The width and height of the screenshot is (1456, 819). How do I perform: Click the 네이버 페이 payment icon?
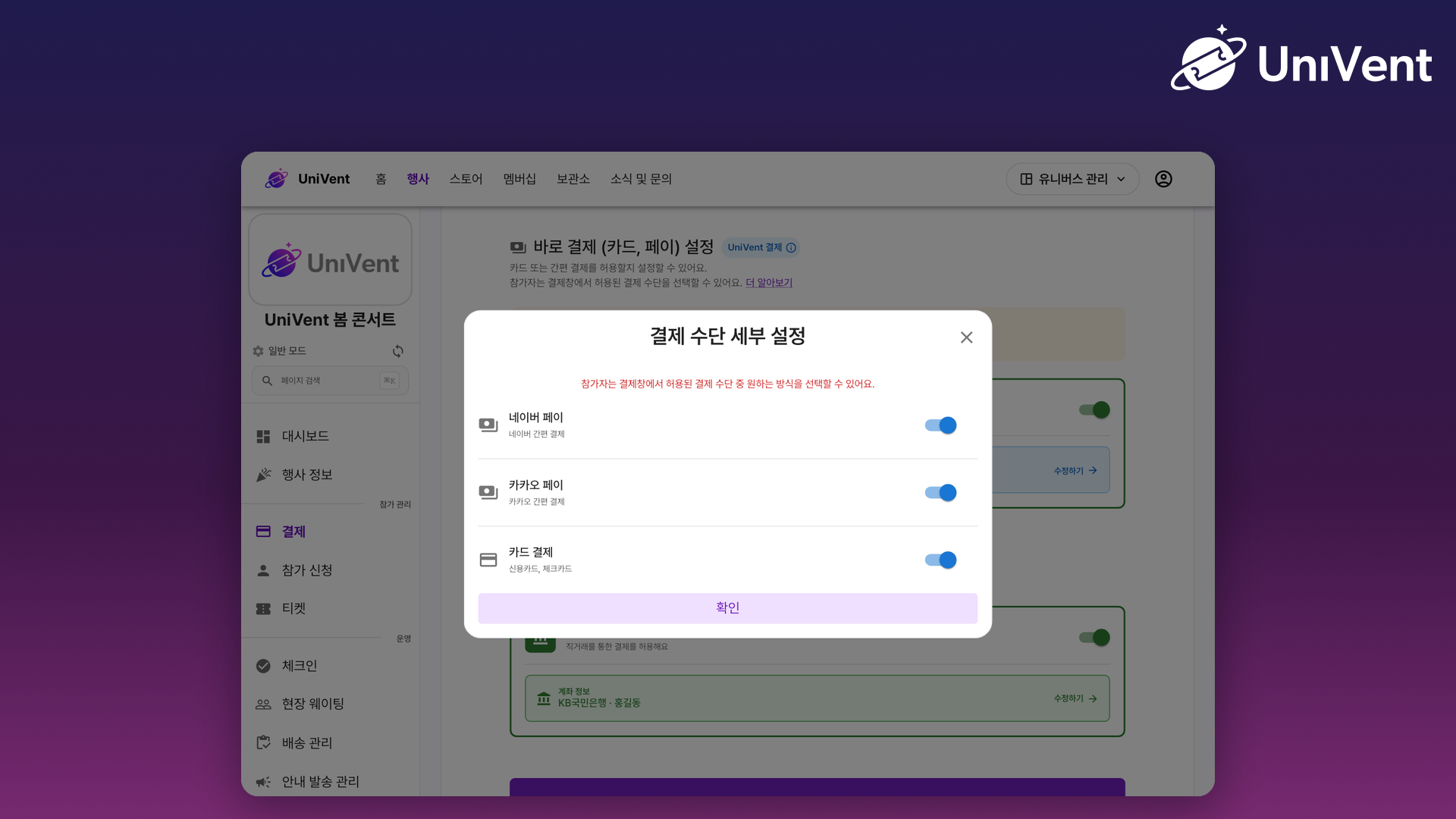point(488,425)
